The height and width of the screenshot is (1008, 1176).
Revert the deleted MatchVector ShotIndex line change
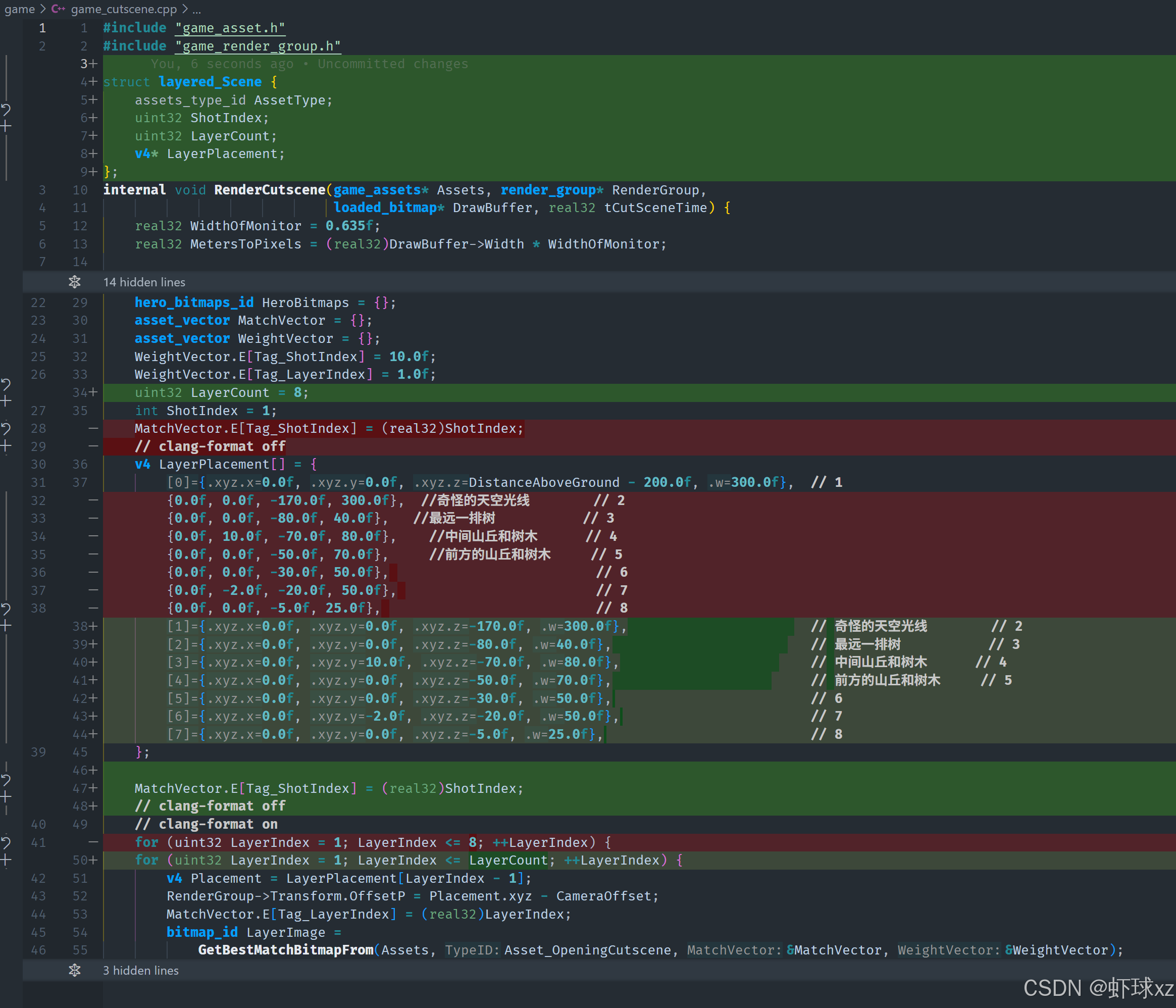tap(6, 429)
